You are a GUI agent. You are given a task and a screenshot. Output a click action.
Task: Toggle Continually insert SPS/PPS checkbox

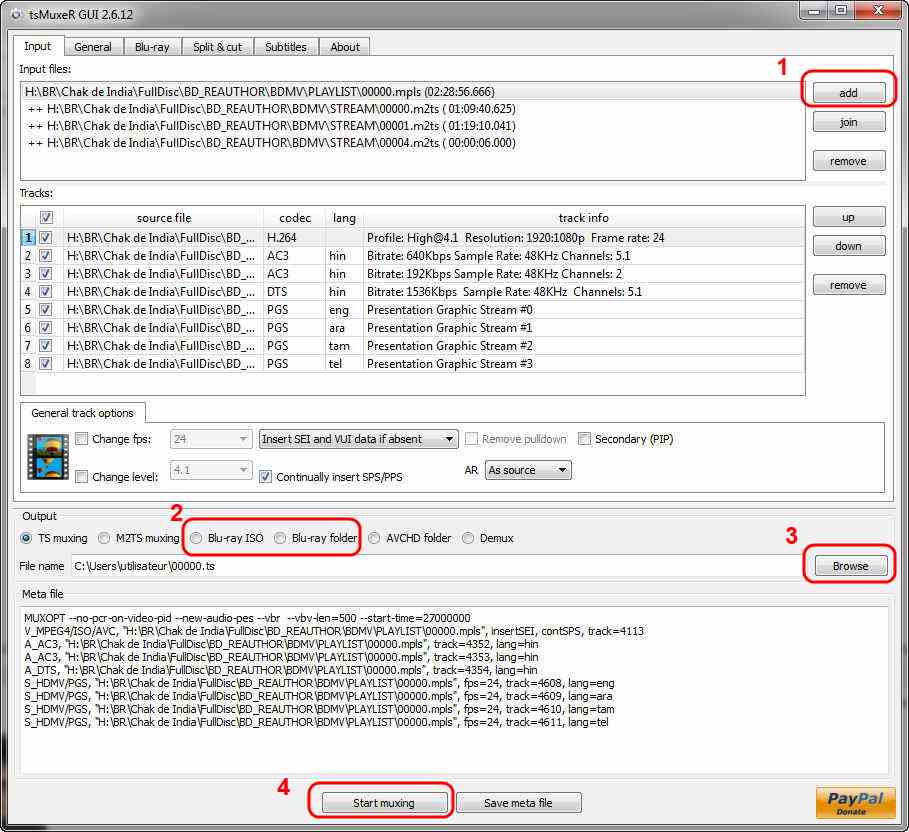click(x=266, y=477)
